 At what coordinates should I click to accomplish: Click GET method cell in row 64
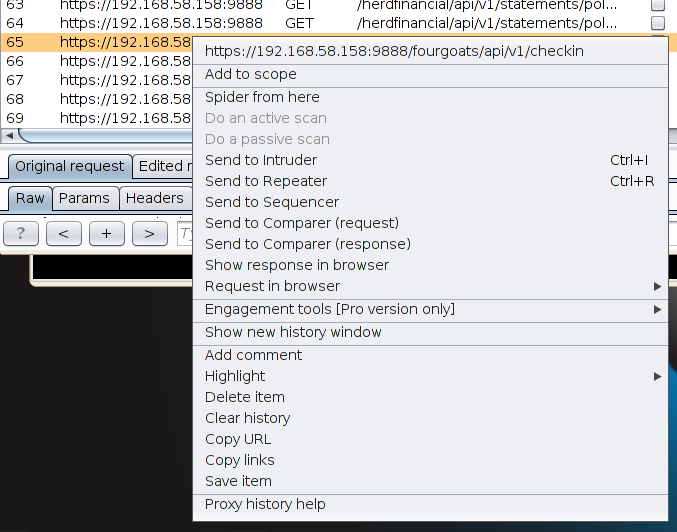pyautogui.click(x=299, y=23)
